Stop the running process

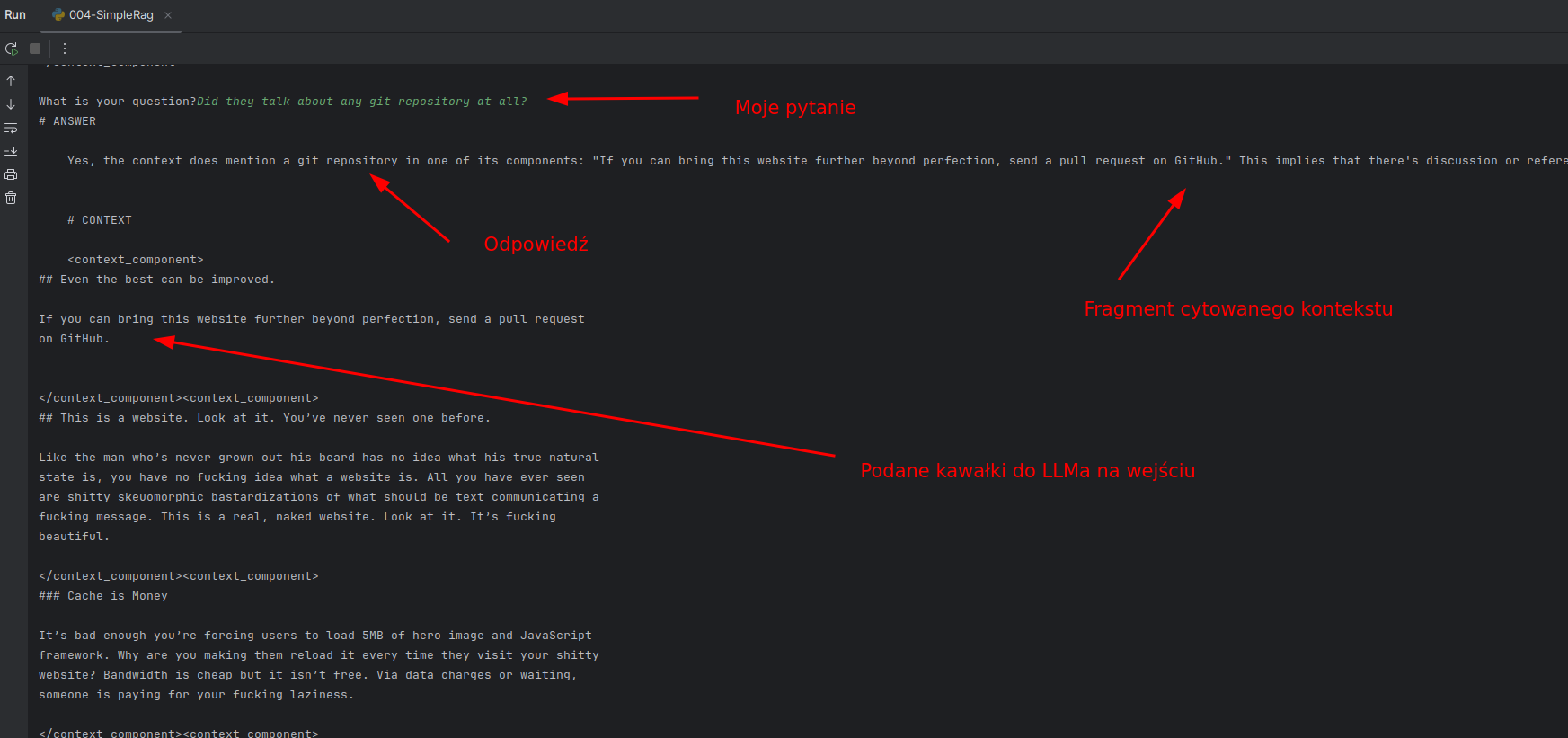point(35,49)
